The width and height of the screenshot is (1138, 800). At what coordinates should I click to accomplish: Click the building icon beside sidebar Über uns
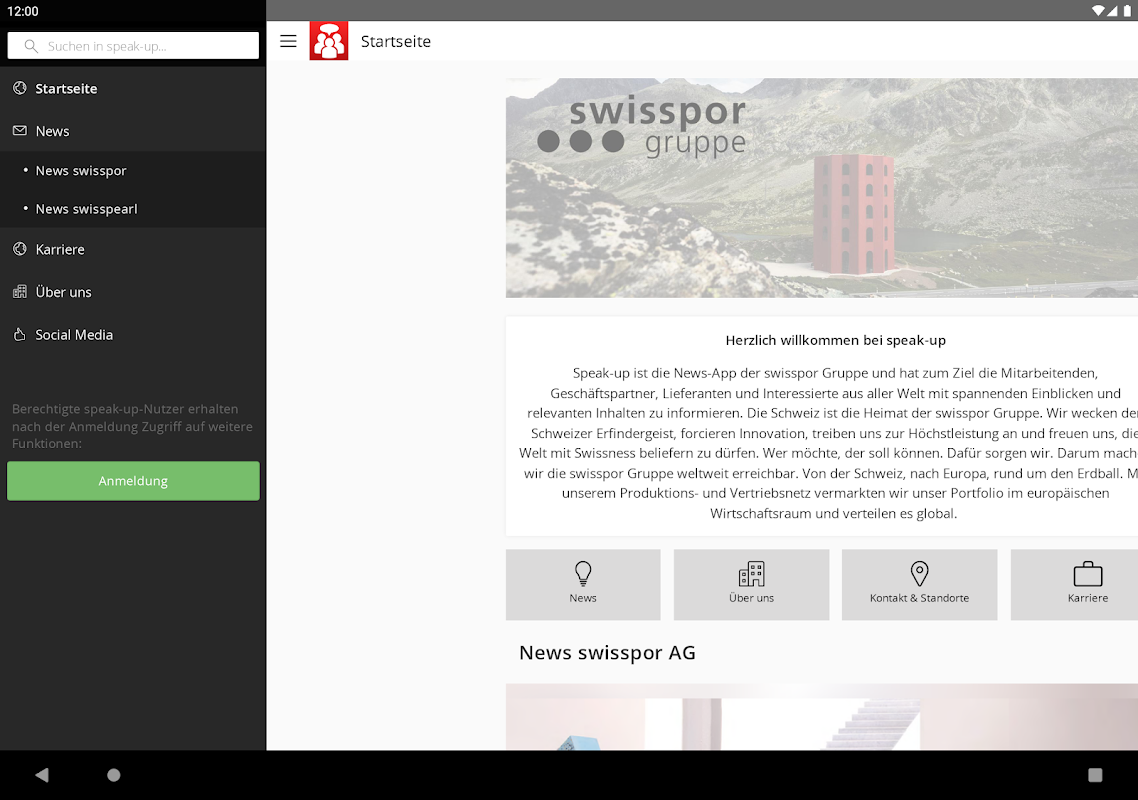coord(20,292)
